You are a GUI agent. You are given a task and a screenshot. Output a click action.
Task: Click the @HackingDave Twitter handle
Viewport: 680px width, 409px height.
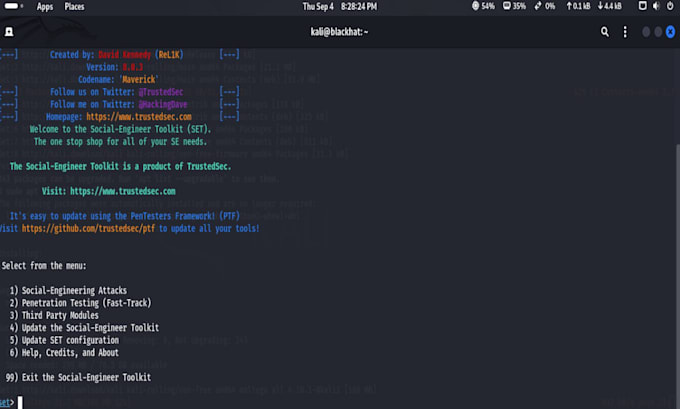163,105
